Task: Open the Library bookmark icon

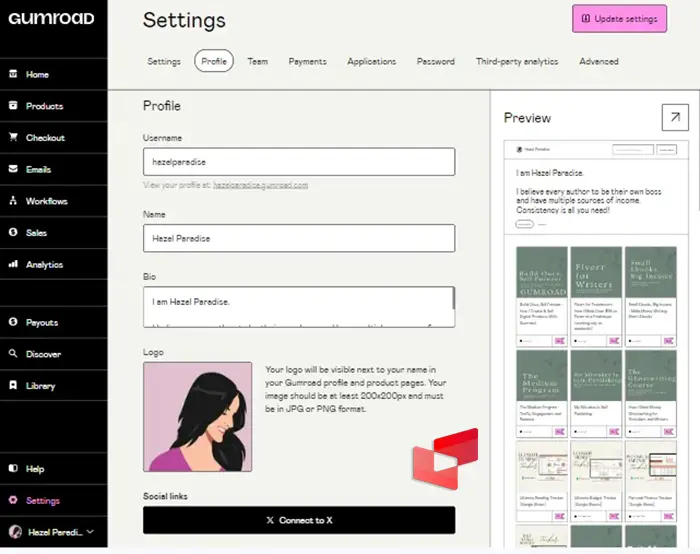Action: (x=13, y=386)
